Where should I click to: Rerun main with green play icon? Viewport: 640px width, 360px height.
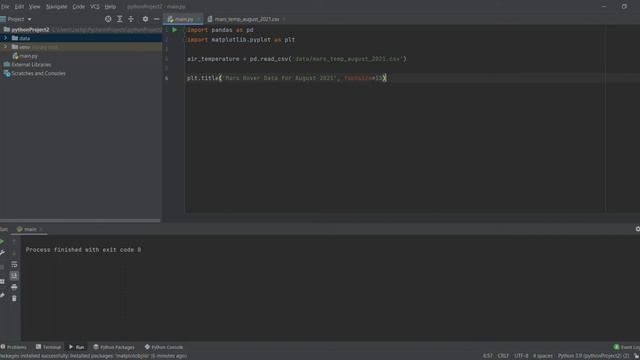click(2, 242)
